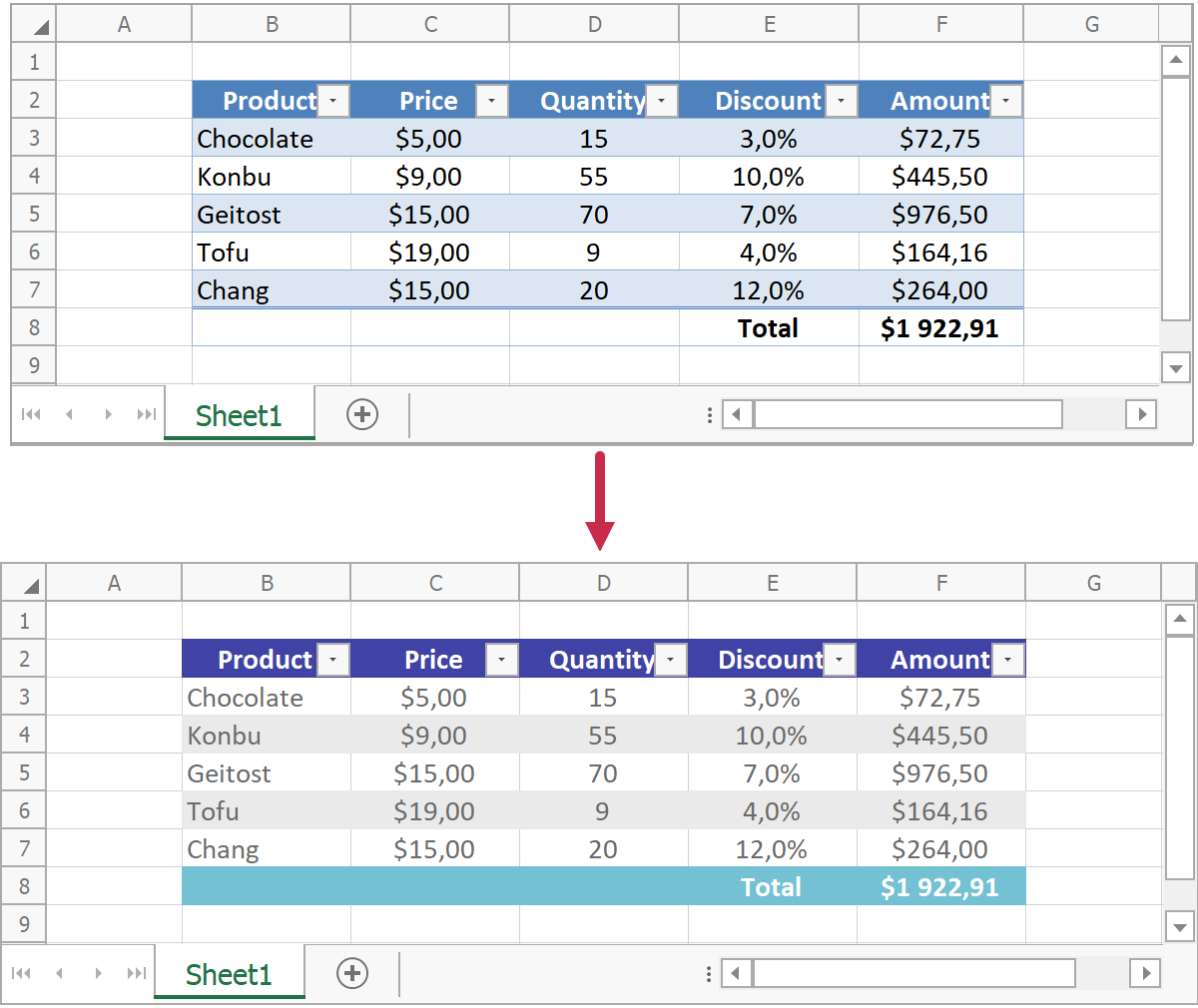Switch to the Sheet1 tab in the upper spreadsheet

(239, 415)
